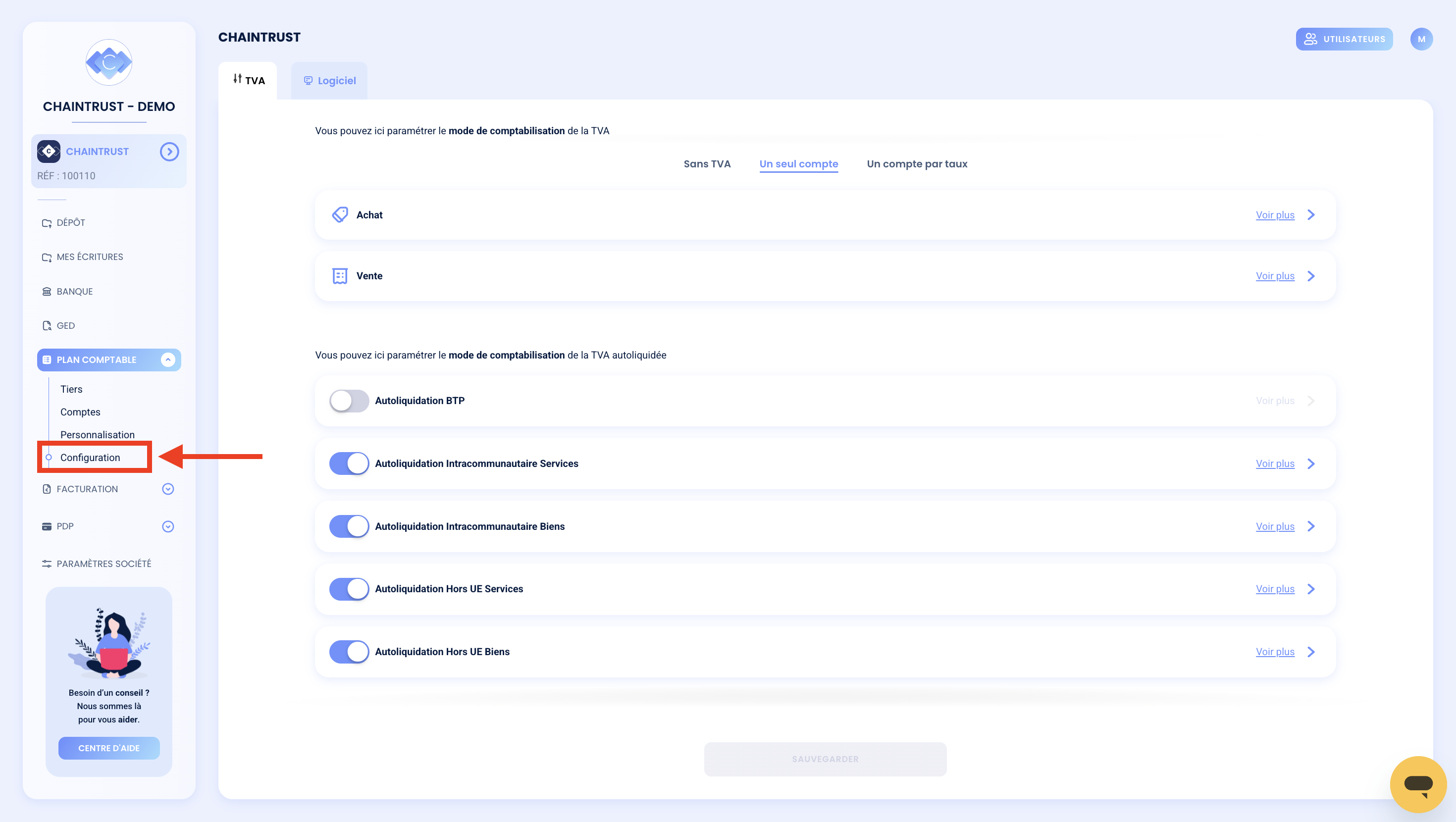This screenshot has width=1456, height=822.
Task: Click the CHAINTRUST company badge icon
Action: pyautogui.click(x=49, y=151)
